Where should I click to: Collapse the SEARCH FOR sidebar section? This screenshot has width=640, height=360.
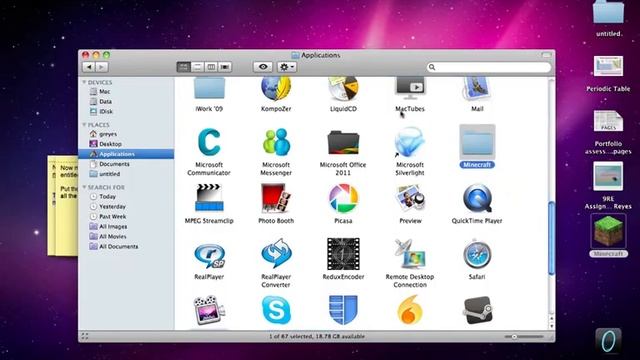click(84, 187)
